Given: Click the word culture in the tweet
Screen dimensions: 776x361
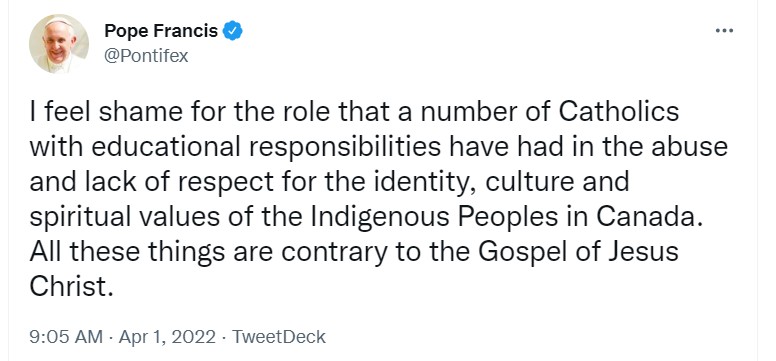Looking at the screenshot, I should tap(527, 182).
